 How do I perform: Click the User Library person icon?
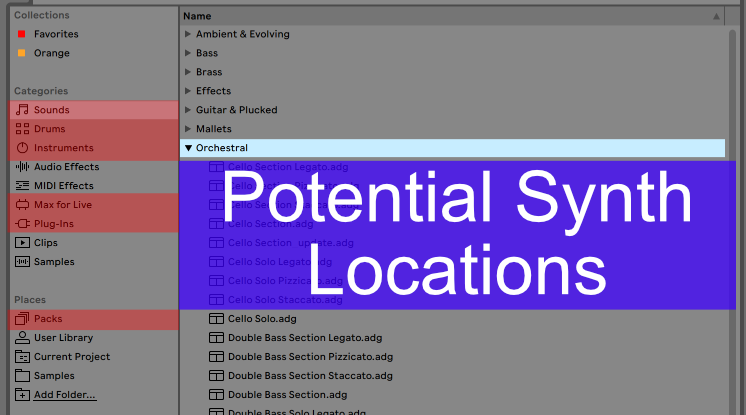22,337
